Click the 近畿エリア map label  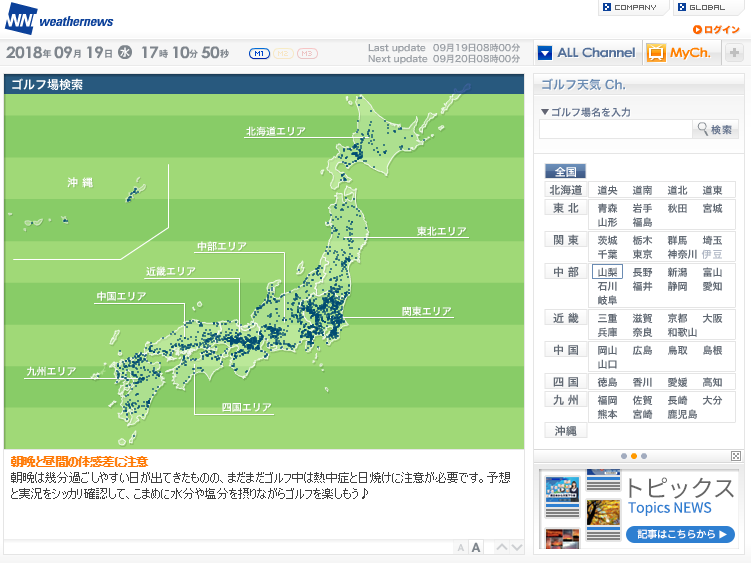(x=171, y=272)
